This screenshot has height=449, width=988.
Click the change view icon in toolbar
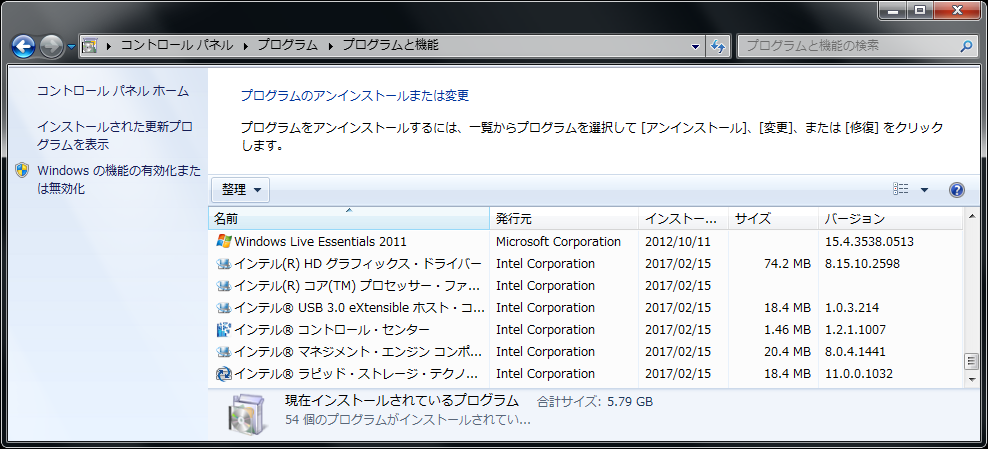point(901,190)
